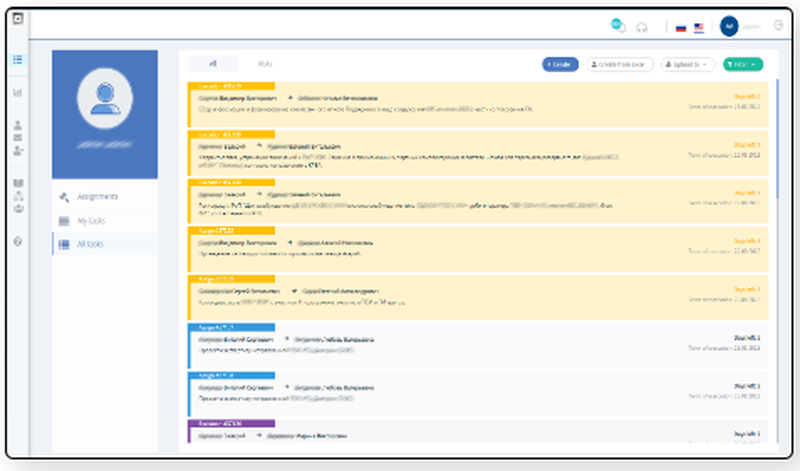Screen dimensions: 800x471
Task: Expand the Upload to dropdown
Action: 688,64
